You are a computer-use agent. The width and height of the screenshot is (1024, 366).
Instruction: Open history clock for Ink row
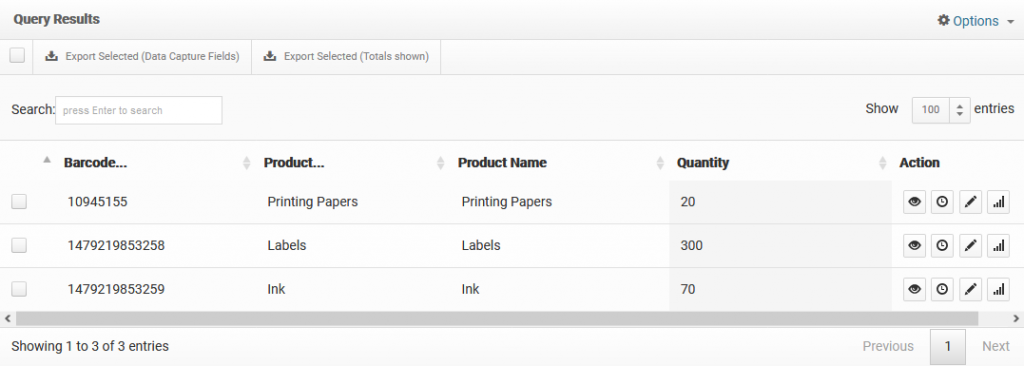[942, 289]
